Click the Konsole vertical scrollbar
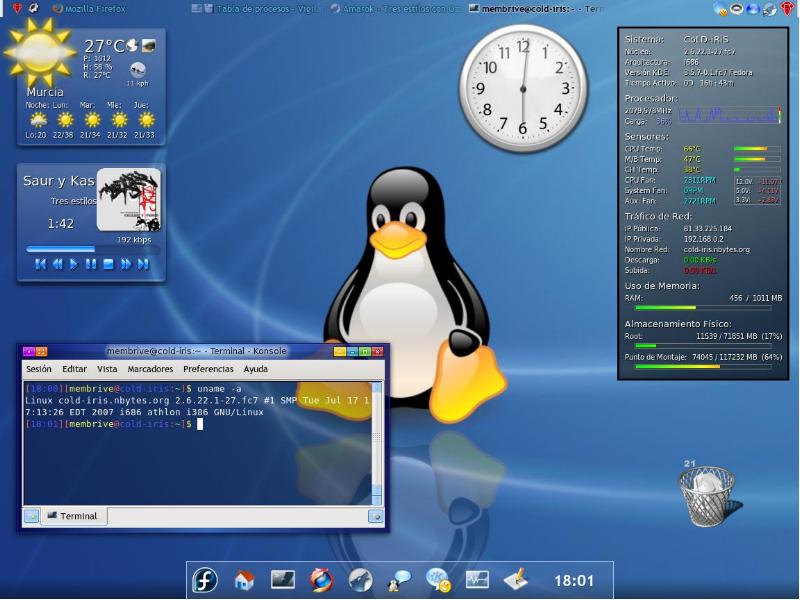 (377, 443)
